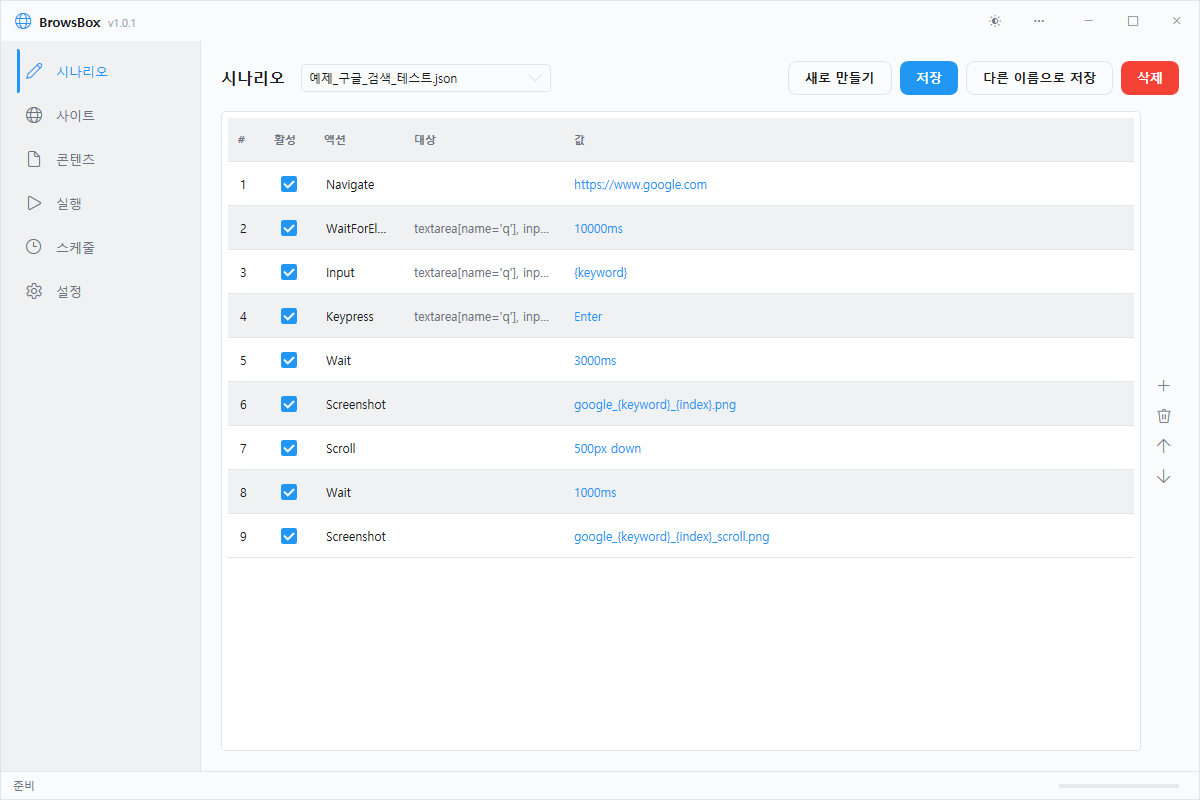1200x800 pixels.
Task: Open the three-dots more options menu
Action: 1039,21
